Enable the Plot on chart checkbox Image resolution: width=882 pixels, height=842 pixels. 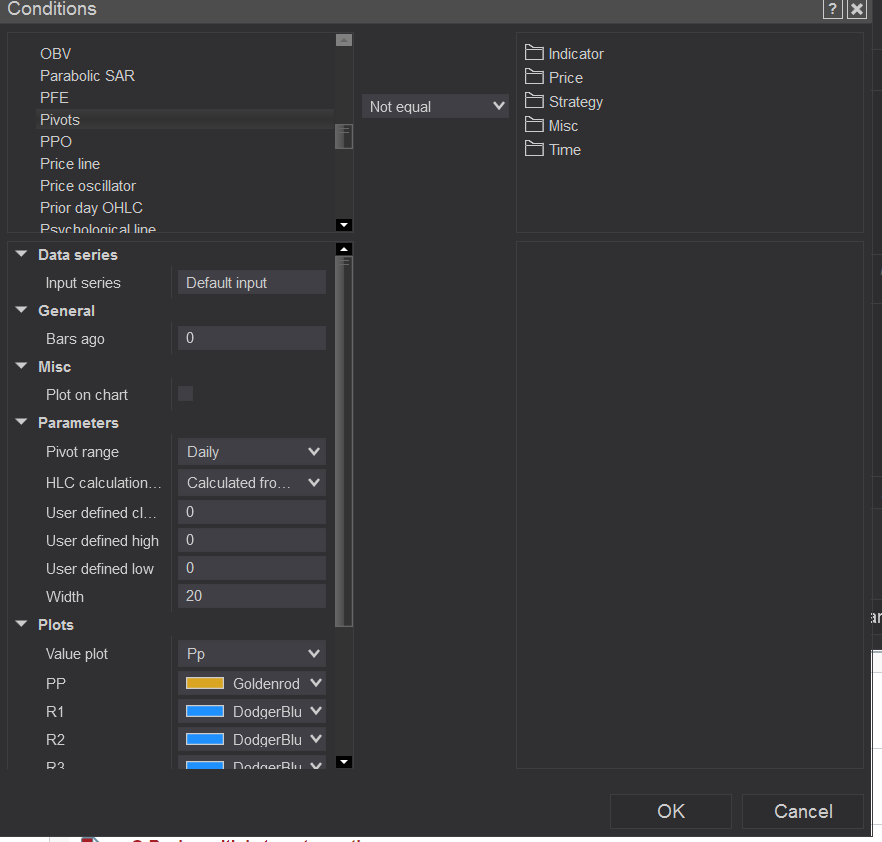[185, 394]
